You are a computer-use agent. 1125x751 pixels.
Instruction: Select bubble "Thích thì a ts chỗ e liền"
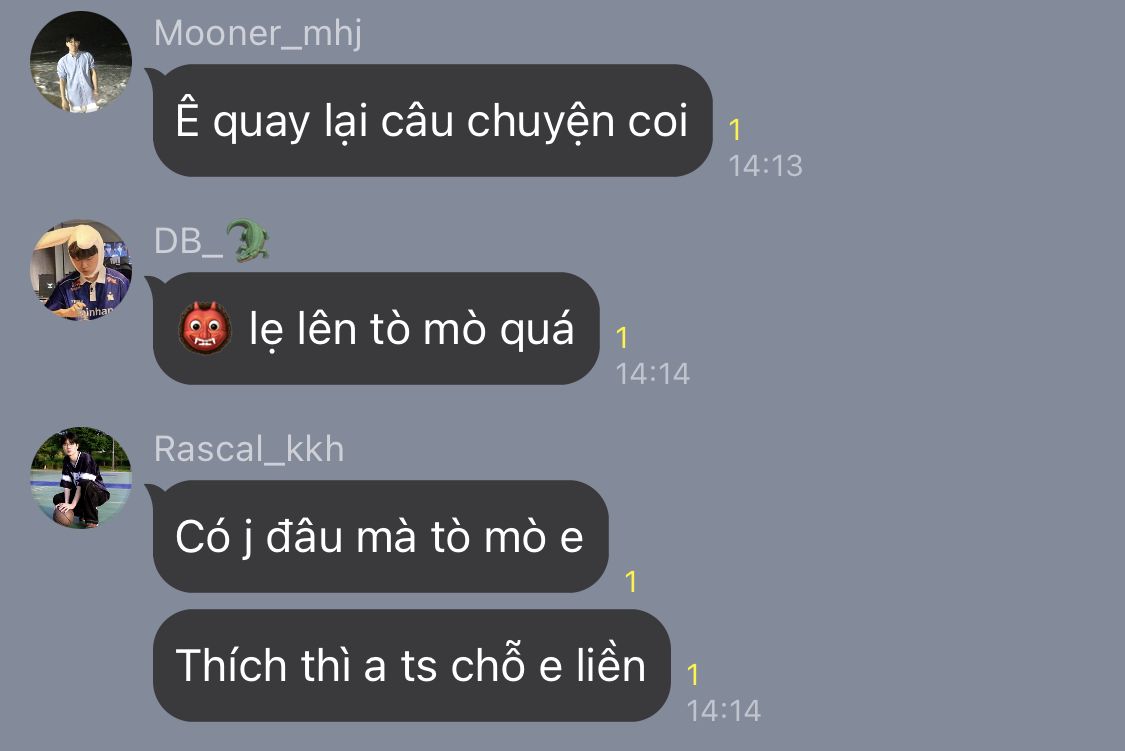coord(411,666)
